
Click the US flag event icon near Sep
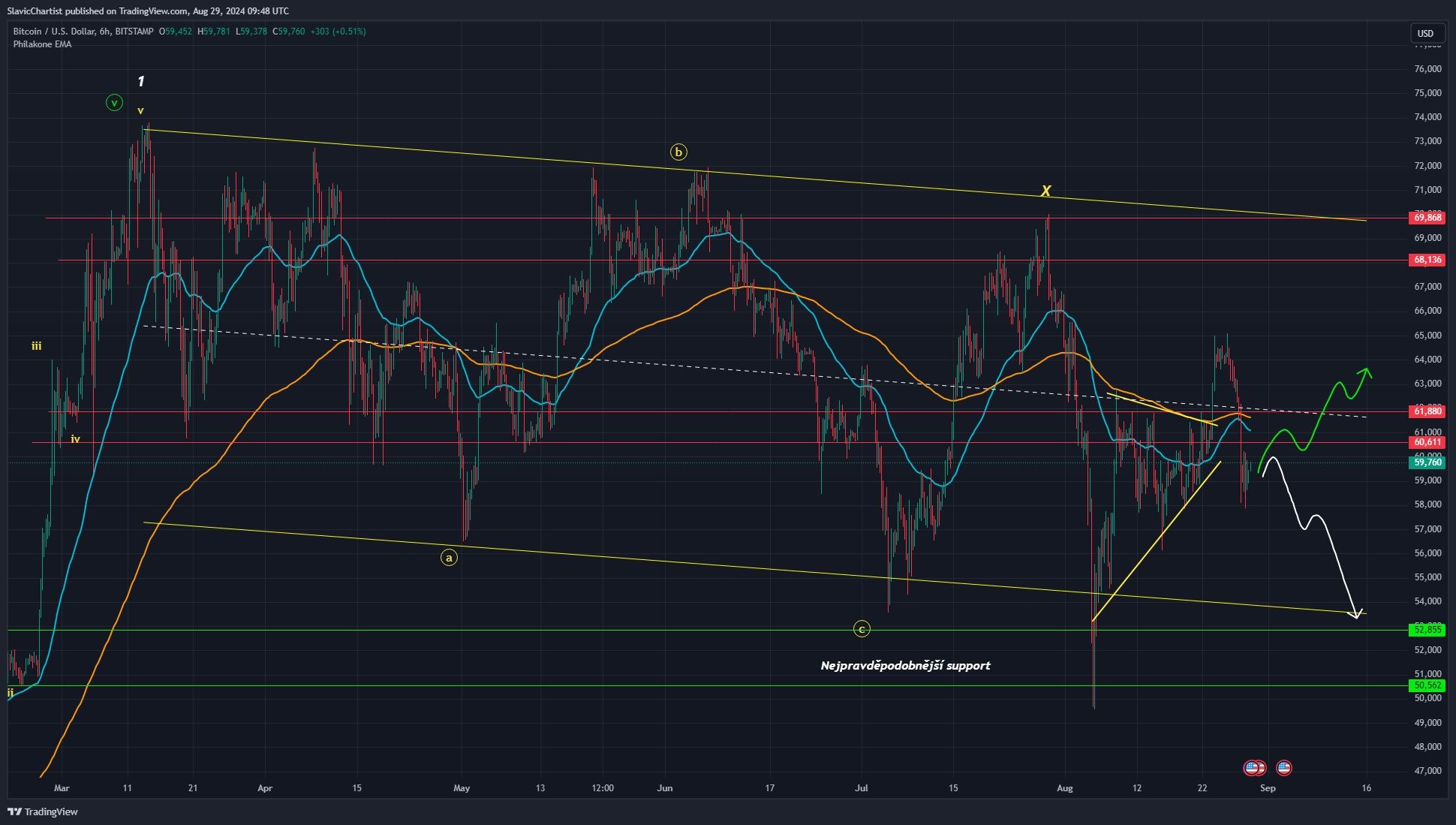pos(1283,768)
